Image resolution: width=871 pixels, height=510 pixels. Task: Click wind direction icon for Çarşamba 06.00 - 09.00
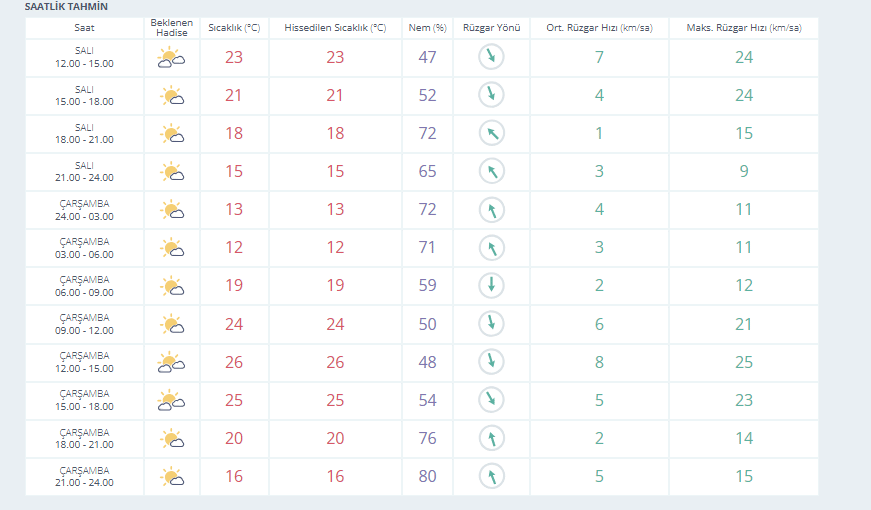pos(492,286)
